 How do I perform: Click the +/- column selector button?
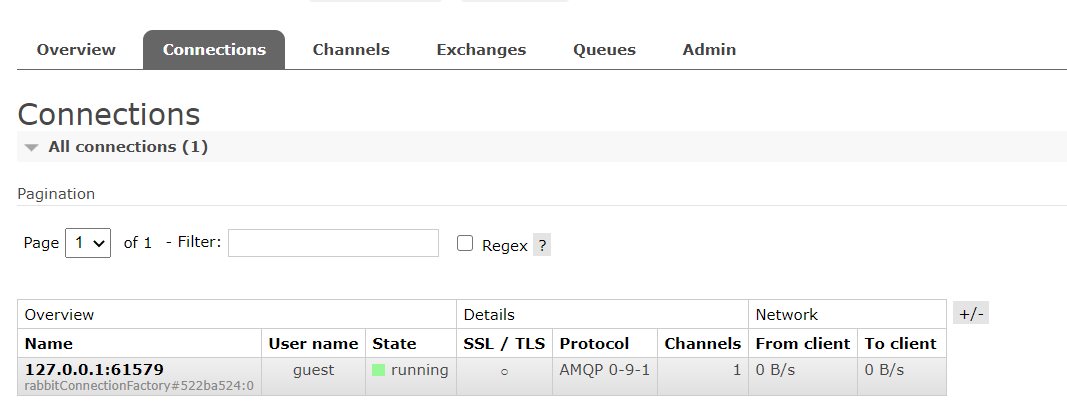pyautogui.click(x=971, y=314)
